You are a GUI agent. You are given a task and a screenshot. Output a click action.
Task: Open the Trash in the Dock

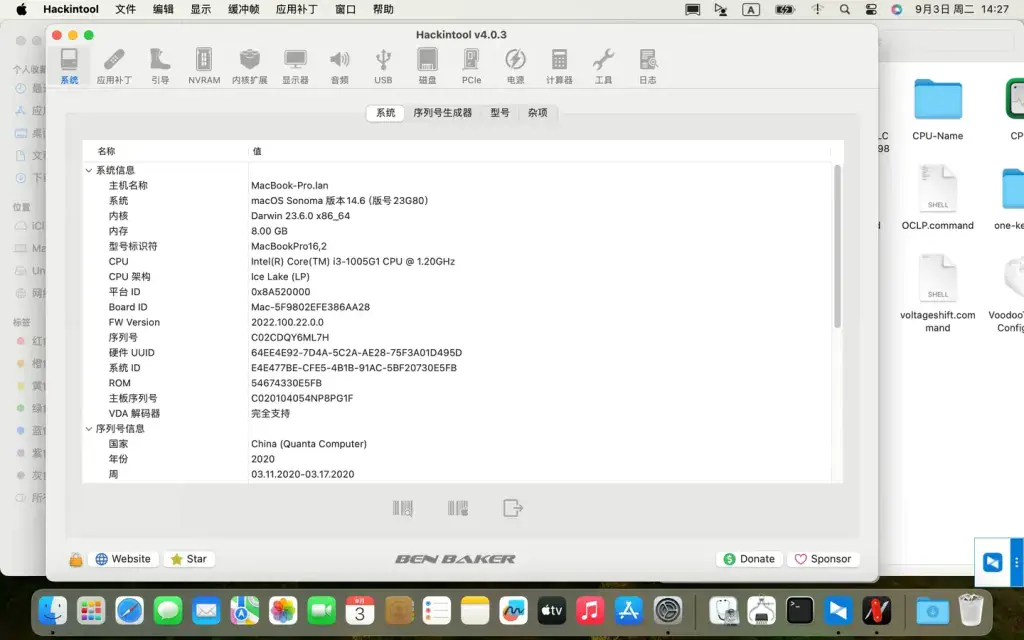(971, 610)
